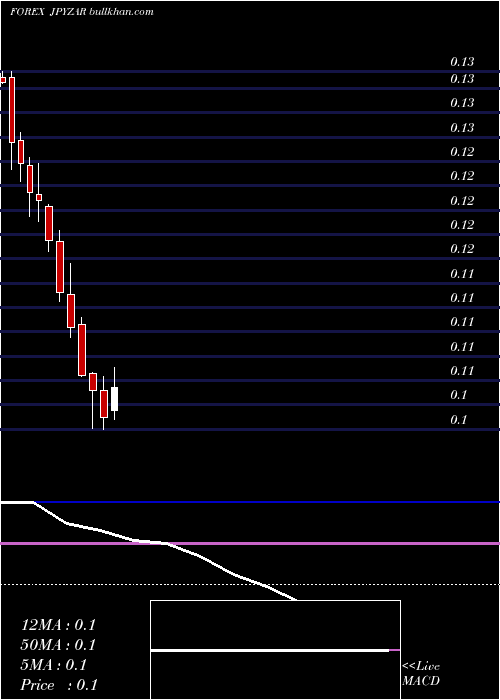
Task: Select the 12MA : 0.1 readout
Action: [x=58, y=625]
